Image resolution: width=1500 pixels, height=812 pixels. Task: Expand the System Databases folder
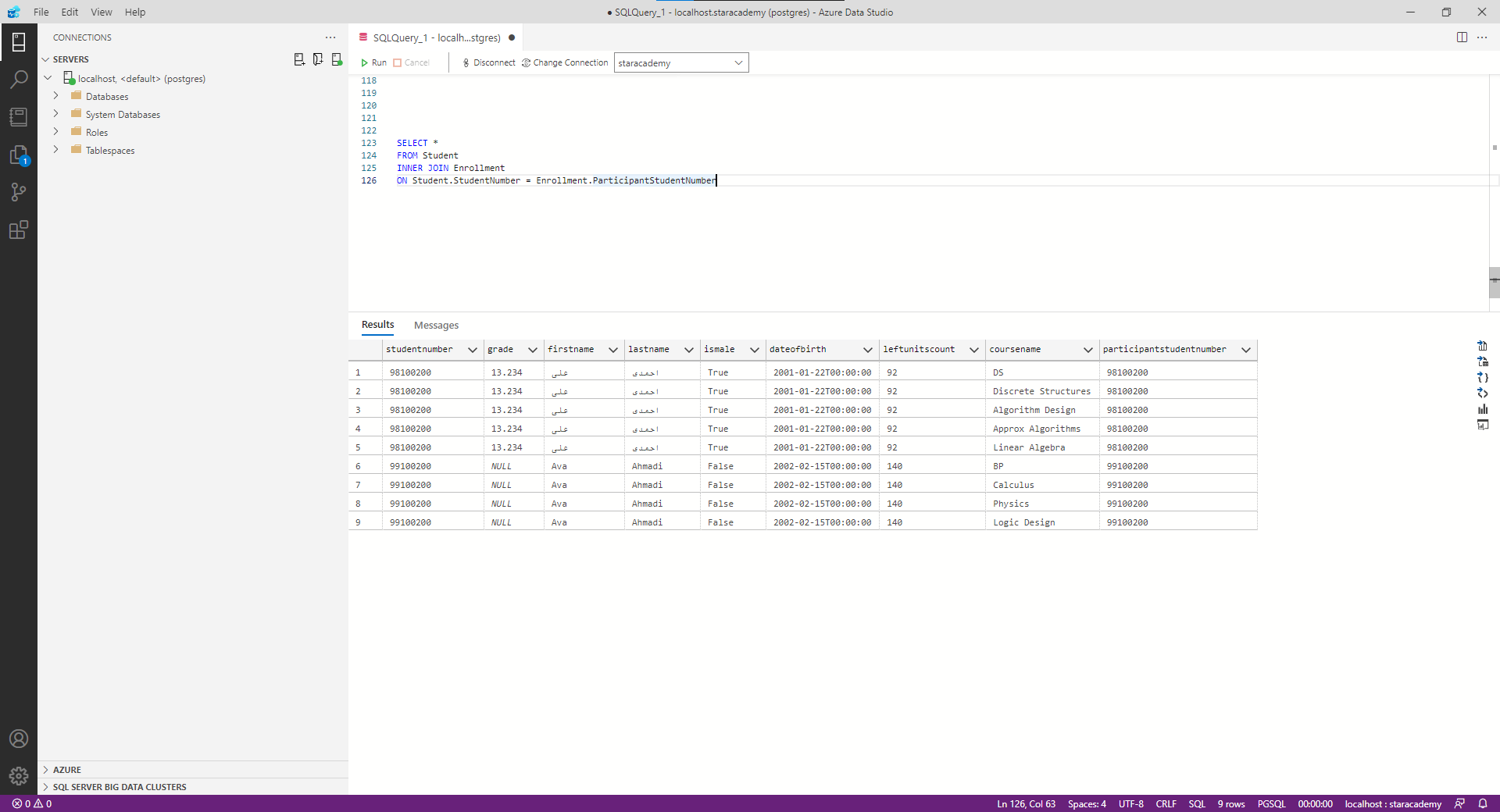(55, 114)
